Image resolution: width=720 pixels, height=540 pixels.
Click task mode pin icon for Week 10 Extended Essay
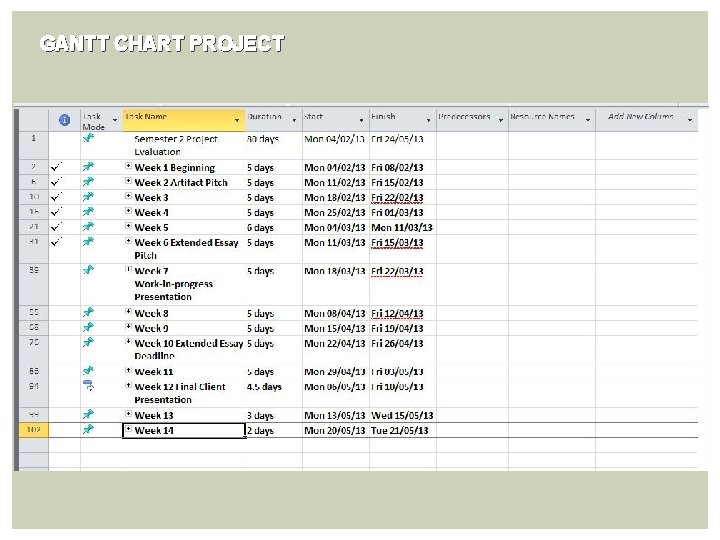tap(88, 342)
